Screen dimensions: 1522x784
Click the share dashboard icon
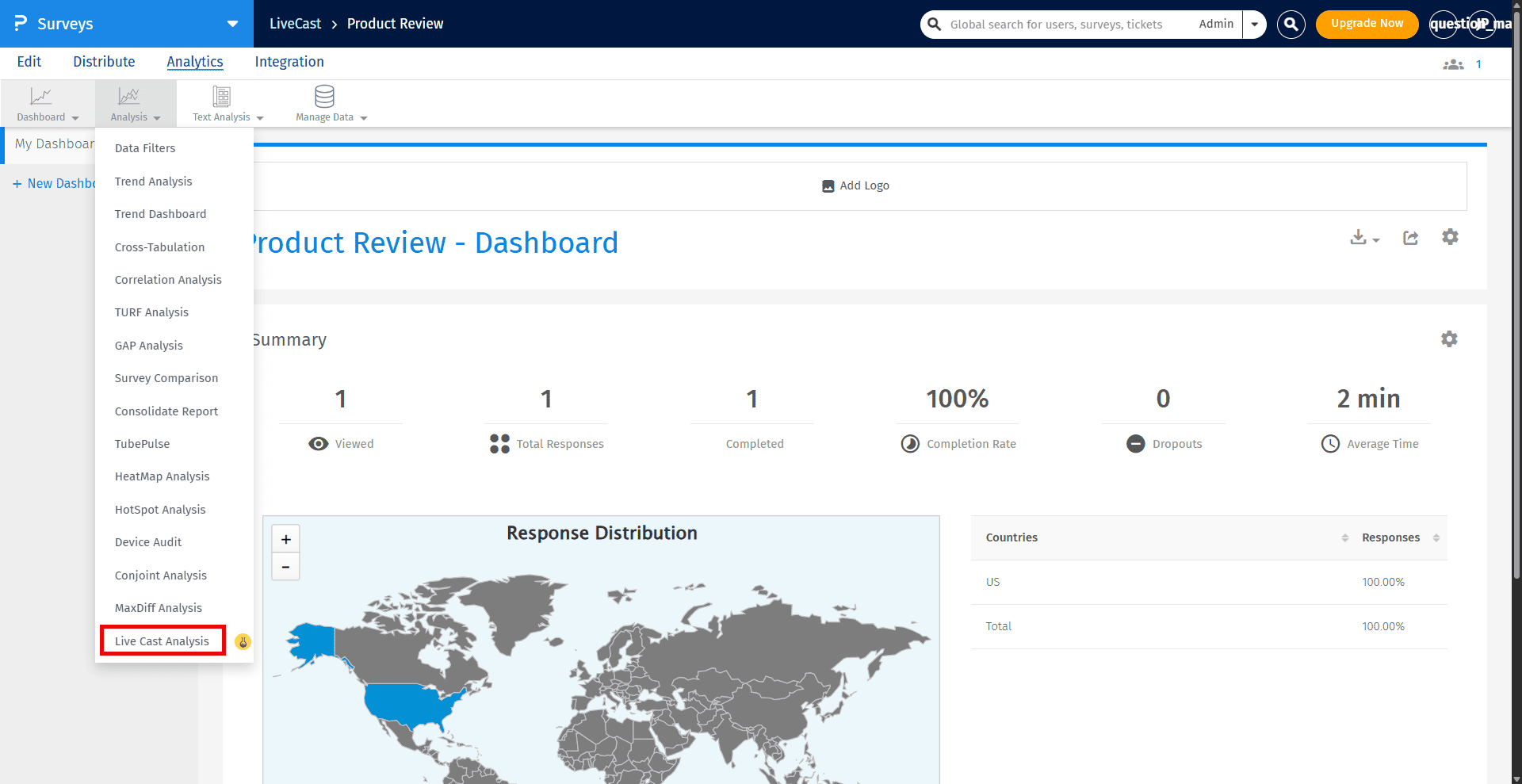pos(1410,238)
